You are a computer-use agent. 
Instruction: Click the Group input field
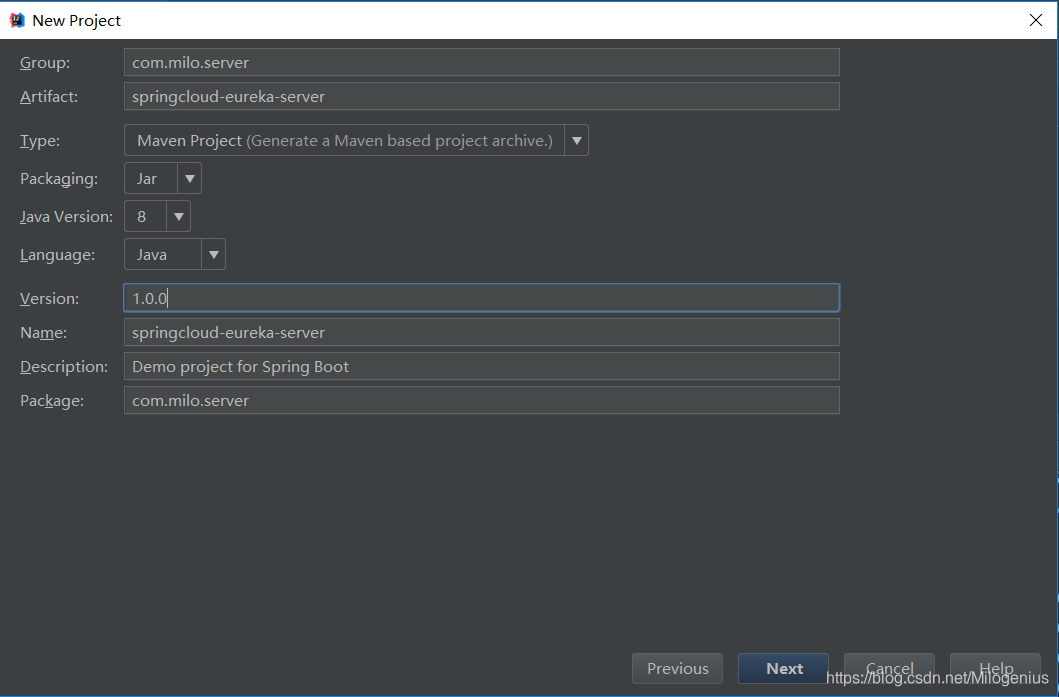tap(482, 62)
